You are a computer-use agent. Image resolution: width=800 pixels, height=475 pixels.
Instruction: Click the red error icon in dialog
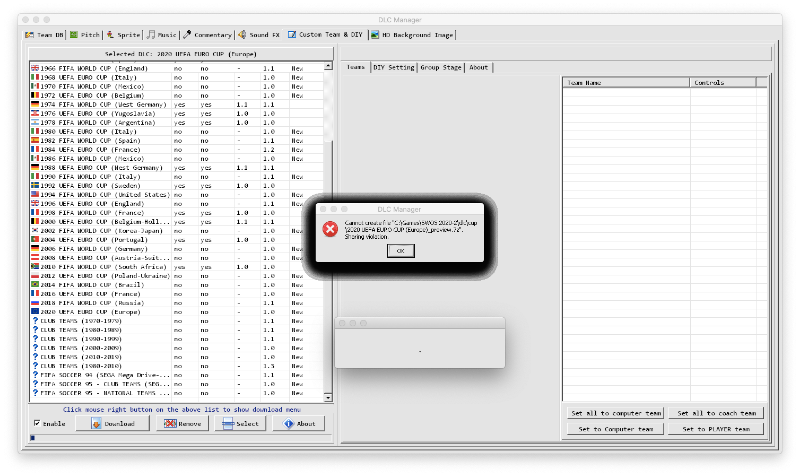[x=330, y=229]
